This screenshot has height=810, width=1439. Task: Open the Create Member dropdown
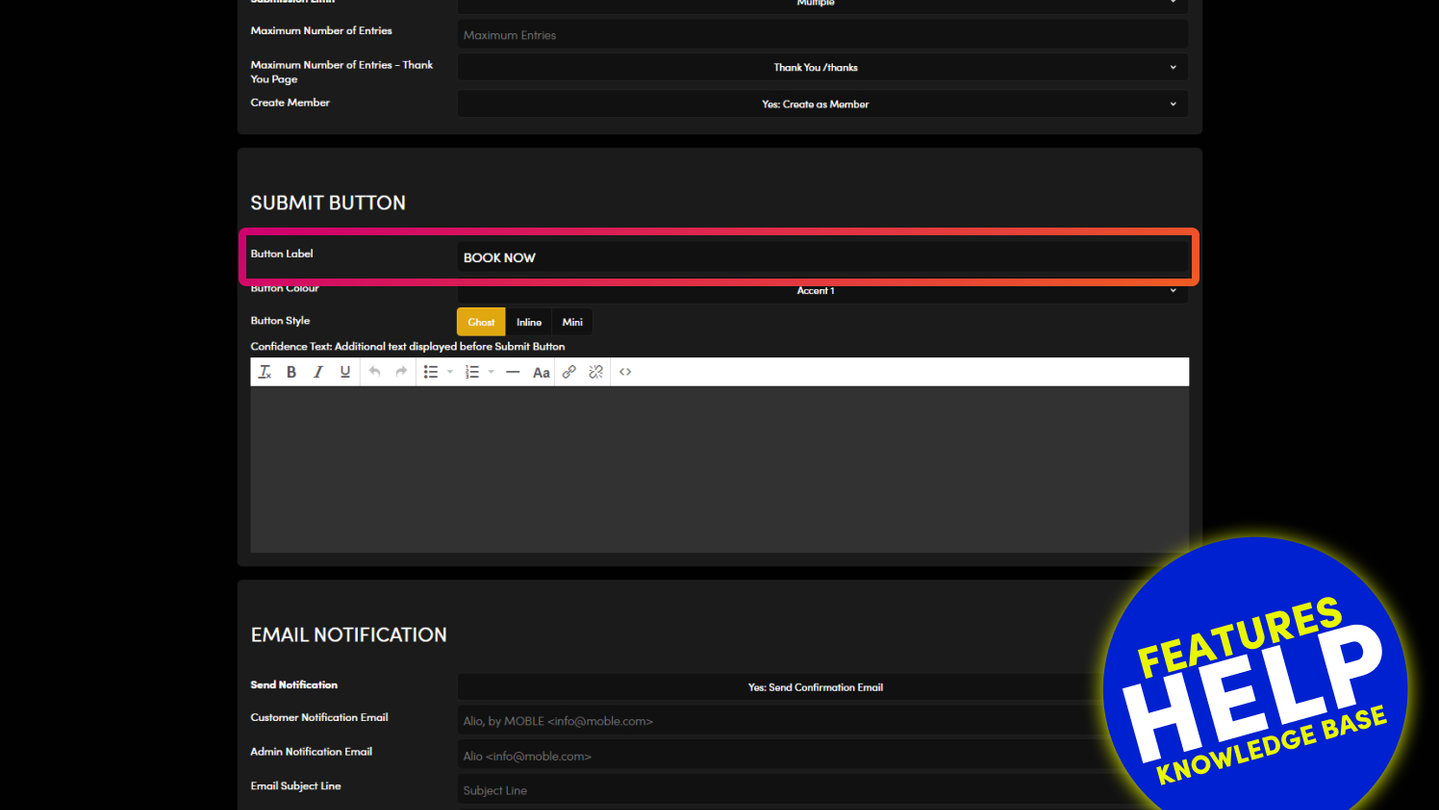822,104
